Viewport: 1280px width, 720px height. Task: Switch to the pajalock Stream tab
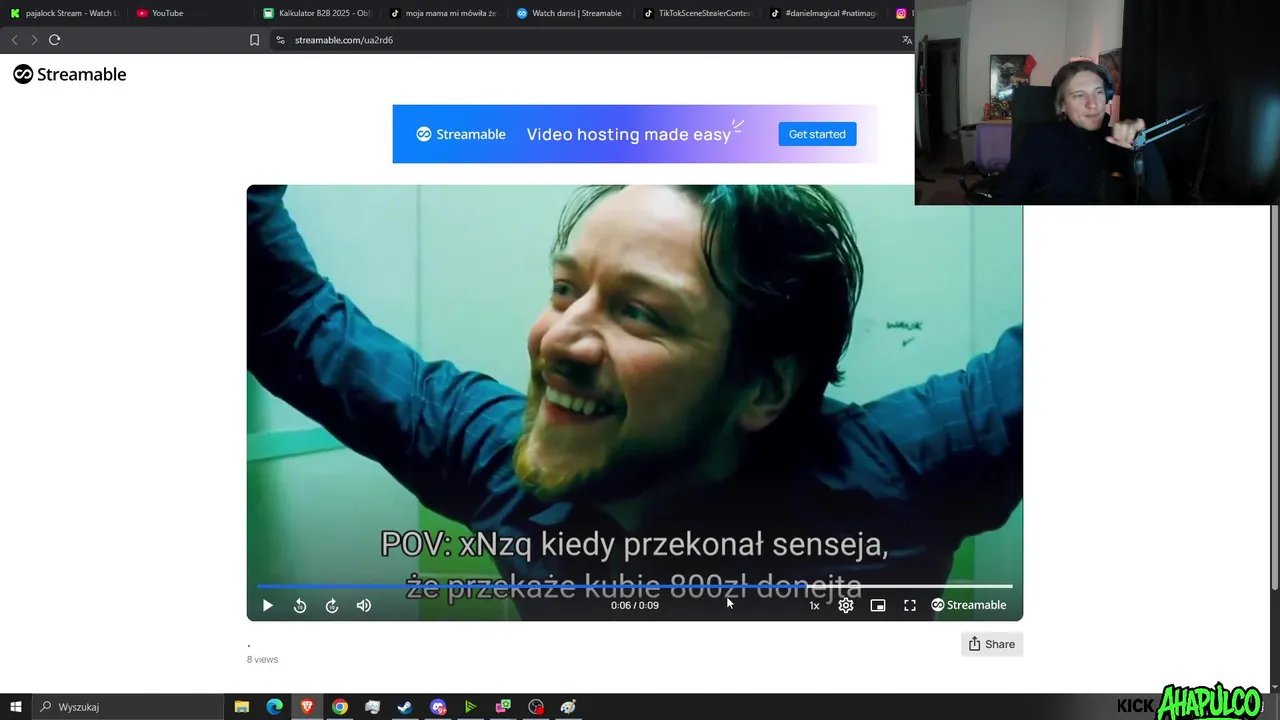tap(62, 13)
